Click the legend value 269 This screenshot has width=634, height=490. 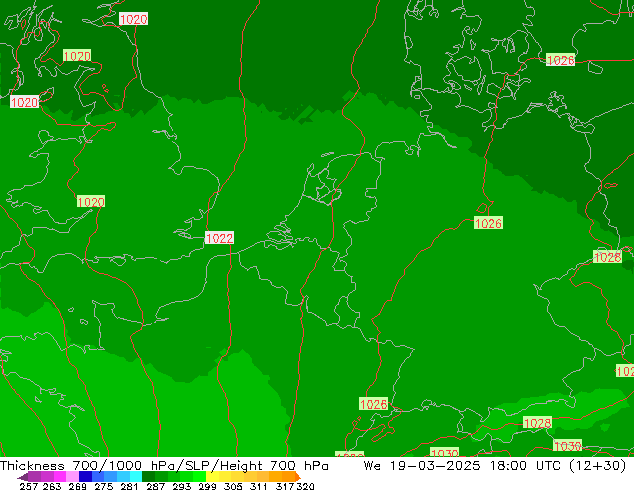(x=77, y=486)
